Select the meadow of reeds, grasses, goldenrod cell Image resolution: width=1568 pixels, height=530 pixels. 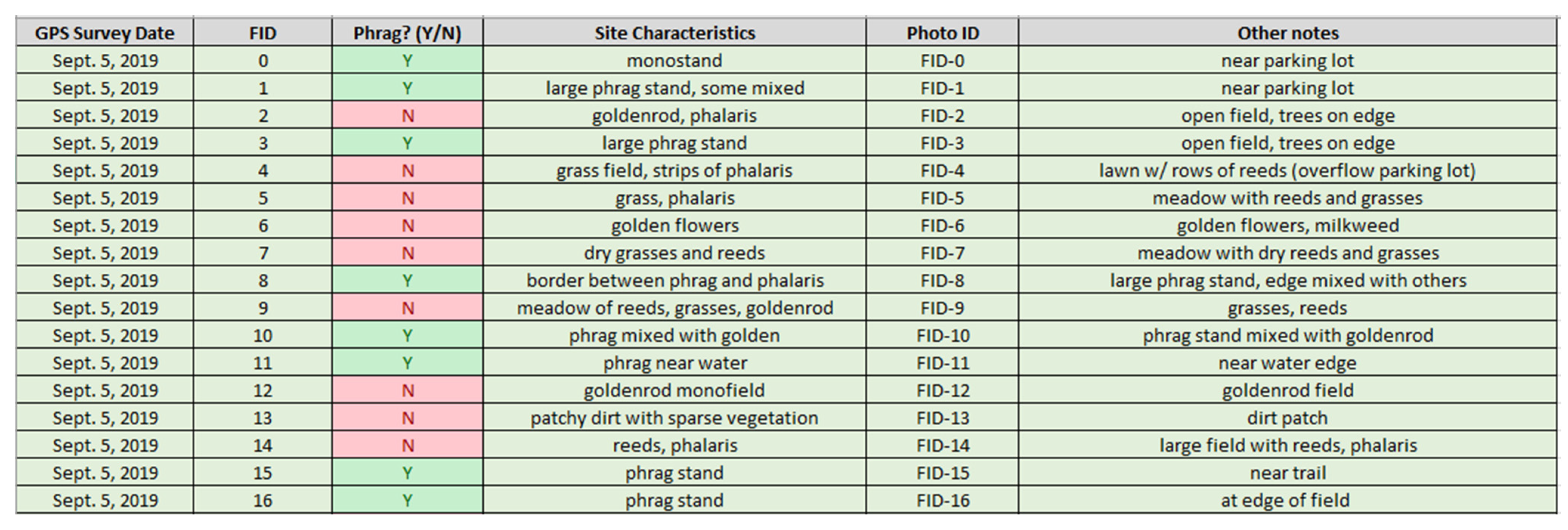pyautogui.click(x=675, y=308)
